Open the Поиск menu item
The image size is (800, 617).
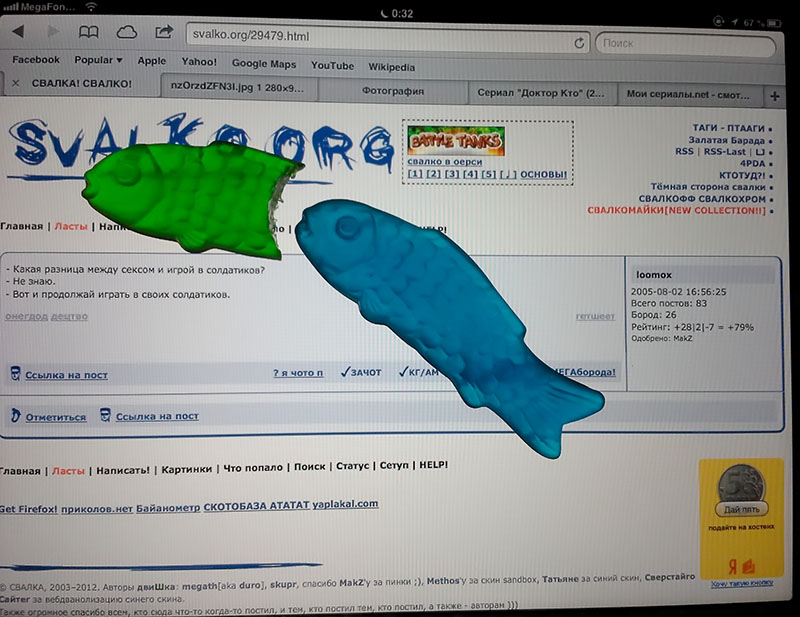point(309,466)
